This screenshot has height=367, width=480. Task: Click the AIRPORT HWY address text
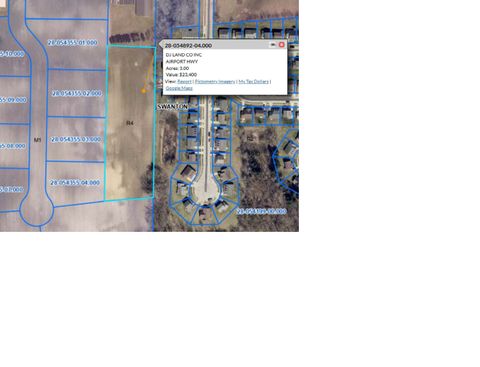182,61
